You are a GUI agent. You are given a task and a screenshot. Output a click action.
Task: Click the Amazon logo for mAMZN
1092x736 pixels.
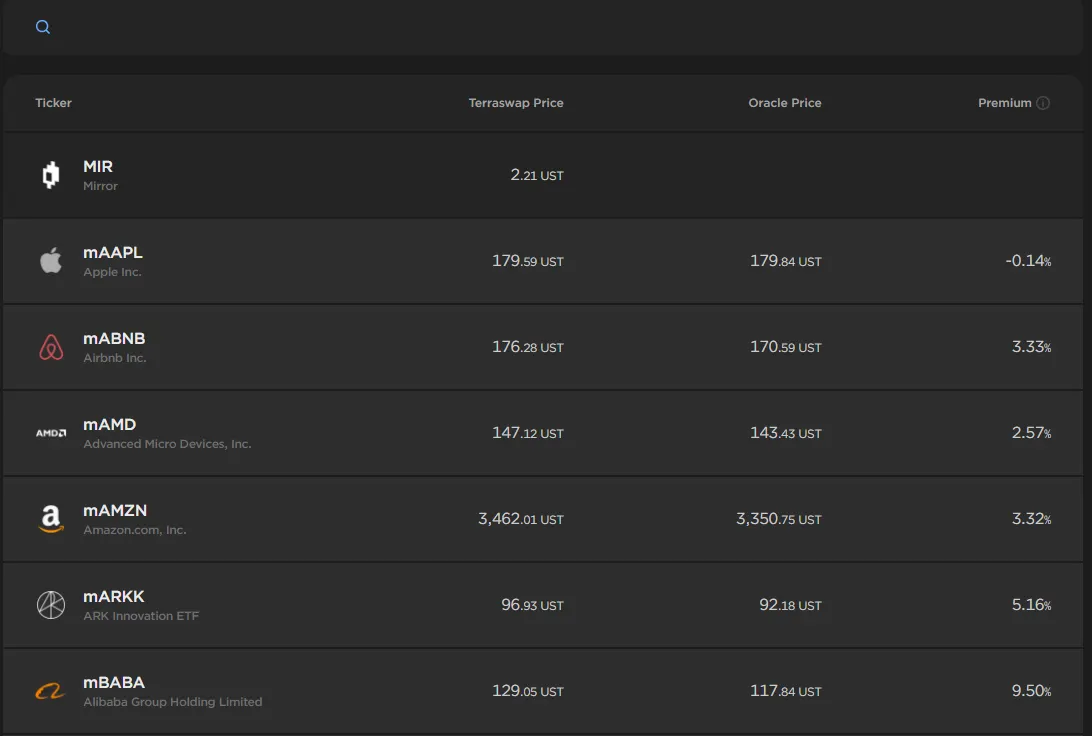pyautogui.click(x=51, y=519)
